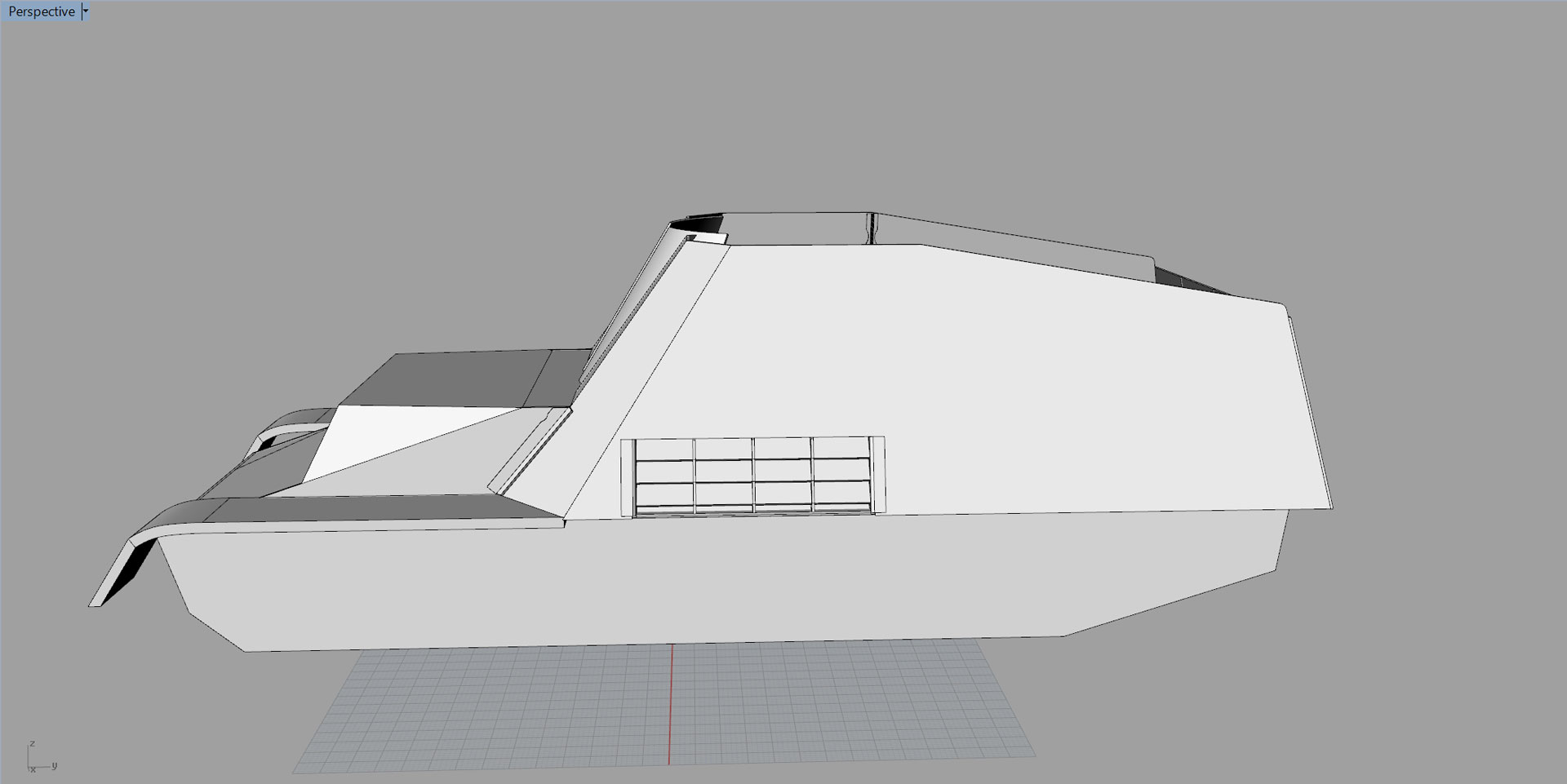Open the Perspective viewport dropdown arrow
The image size is (1567, 784).
86,11
